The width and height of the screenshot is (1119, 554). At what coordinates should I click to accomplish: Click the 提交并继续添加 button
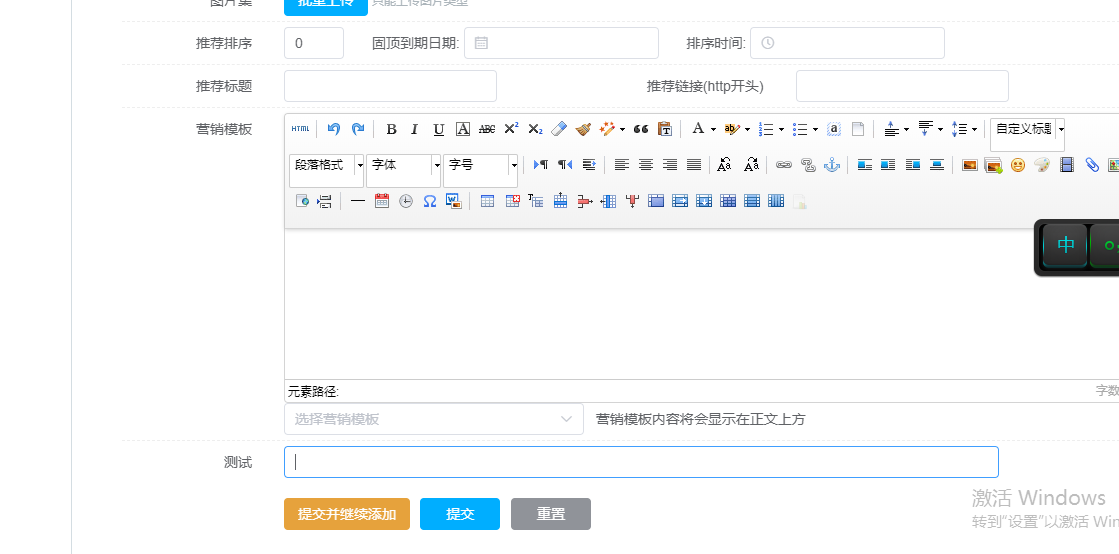coord(346,514)
